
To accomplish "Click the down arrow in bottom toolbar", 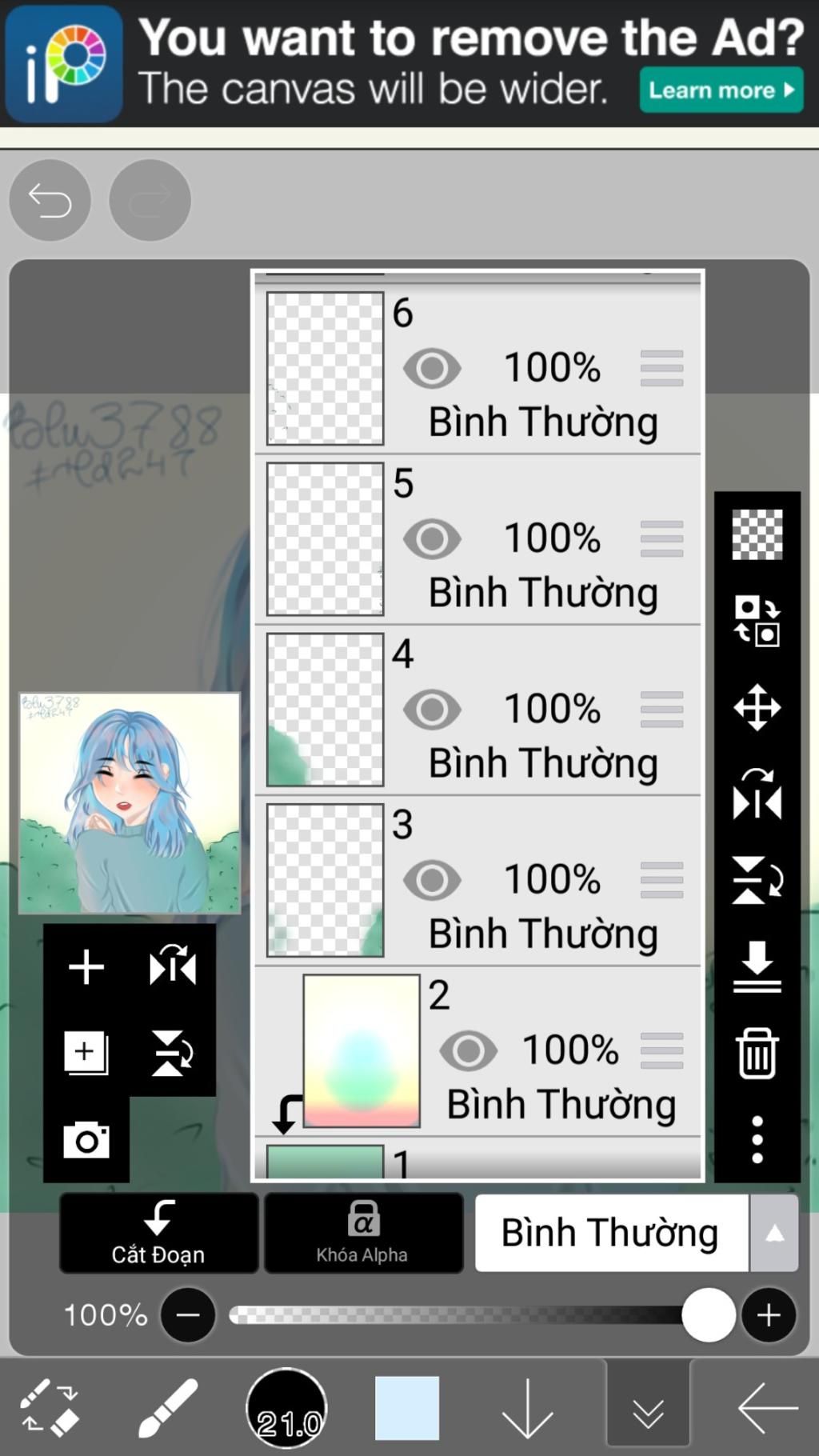I will click(527, 1410).
